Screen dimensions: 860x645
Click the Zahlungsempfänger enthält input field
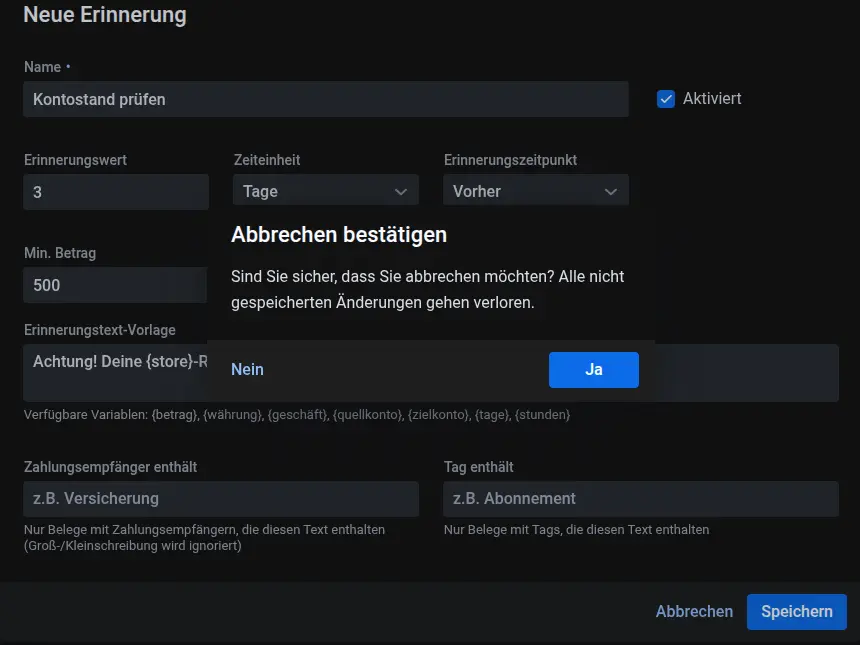coord(220,498)
